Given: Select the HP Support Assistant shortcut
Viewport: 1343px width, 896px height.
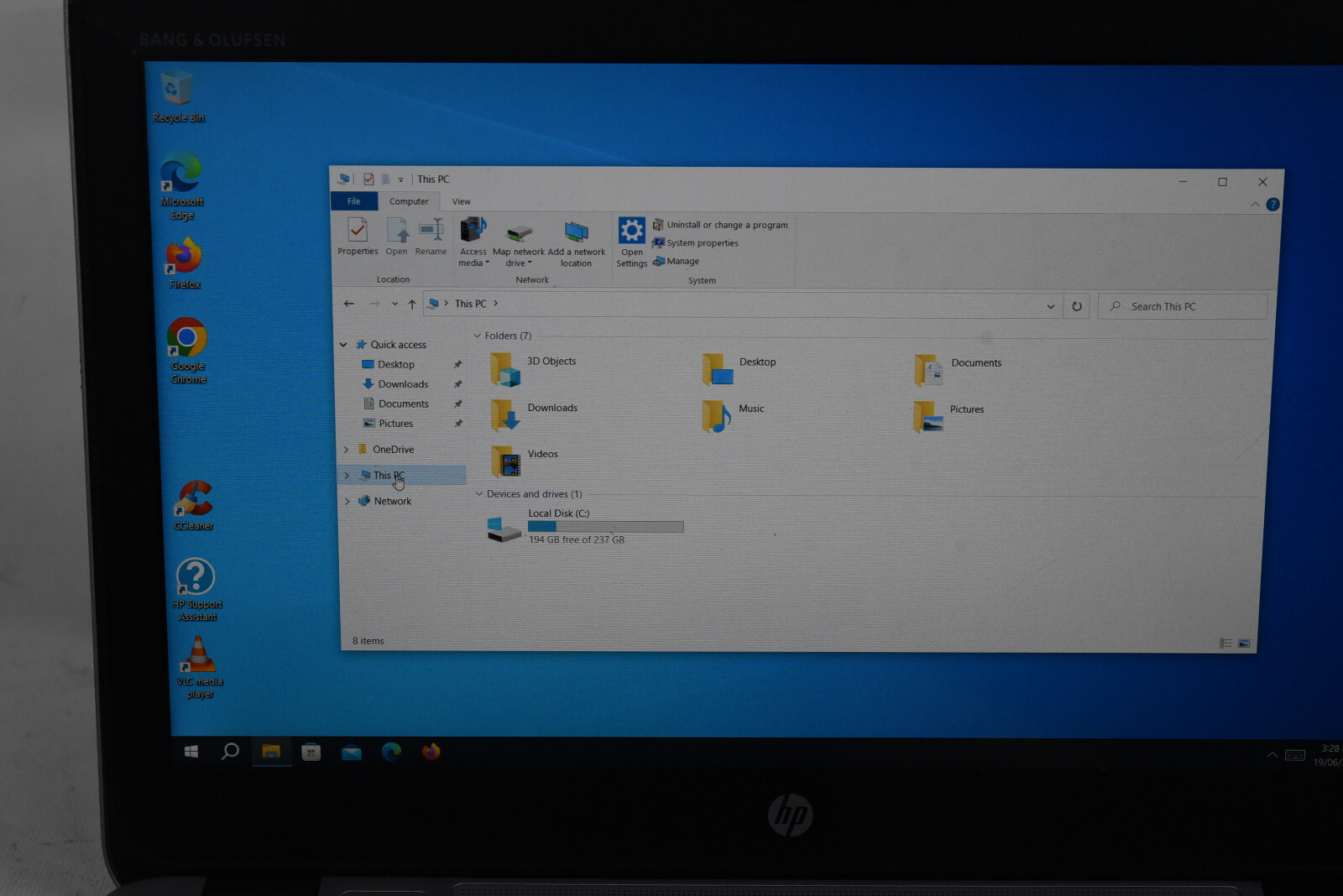Looking at the screenshot, I should pos(196,589).
